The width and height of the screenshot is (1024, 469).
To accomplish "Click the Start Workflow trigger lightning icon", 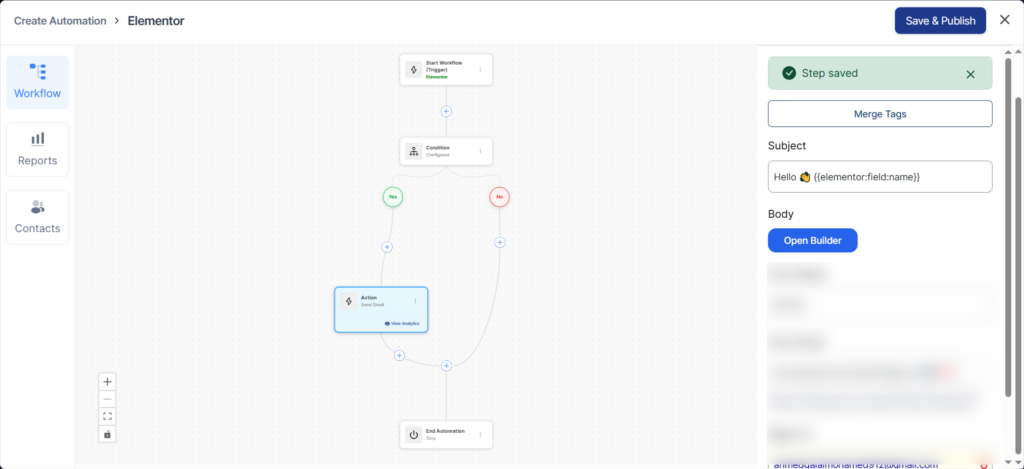I will (414, 70).
